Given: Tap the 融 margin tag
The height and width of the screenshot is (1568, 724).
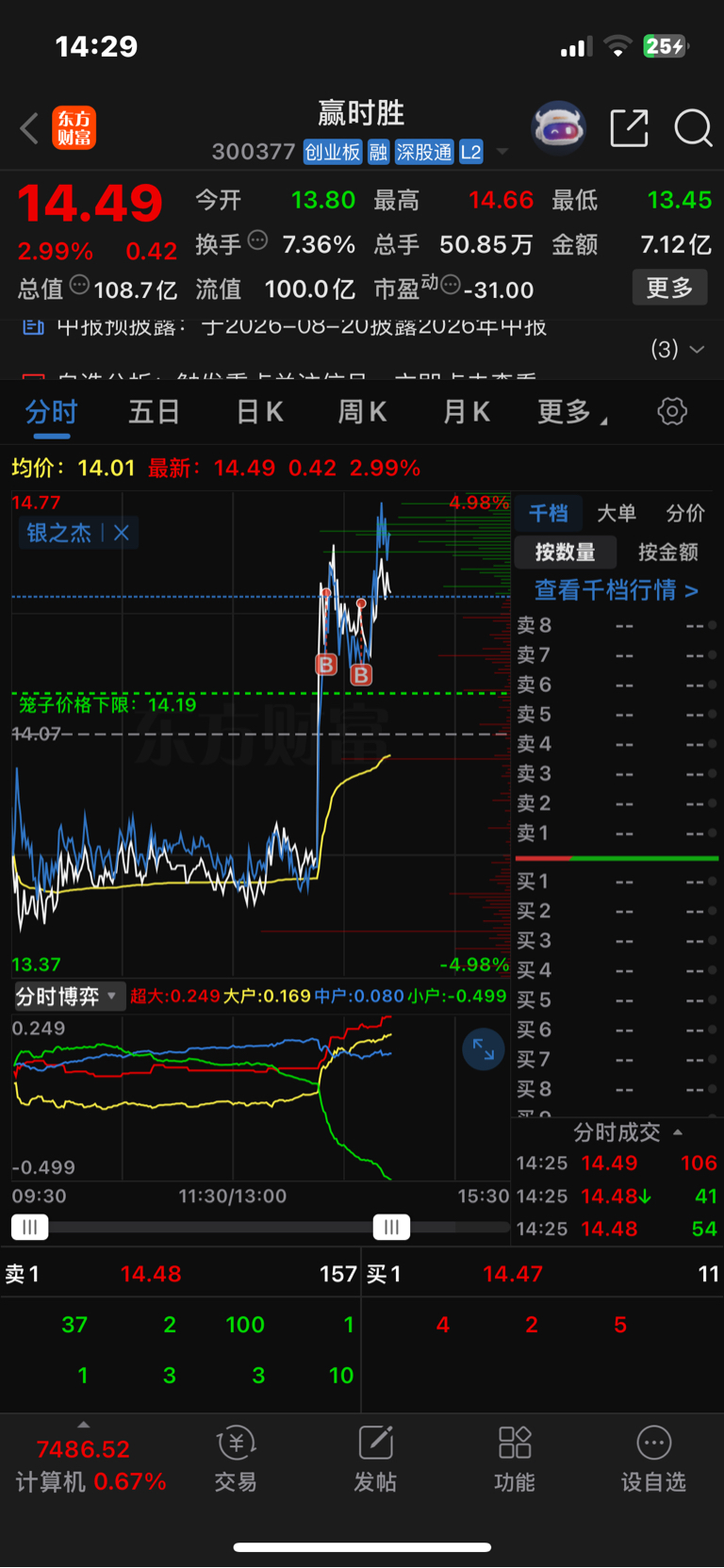Looking at the screenshot, I should (378, 152).
